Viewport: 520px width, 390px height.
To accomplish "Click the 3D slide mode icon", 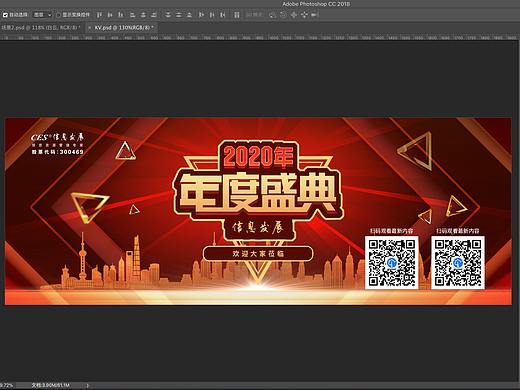I will [304, 15].
